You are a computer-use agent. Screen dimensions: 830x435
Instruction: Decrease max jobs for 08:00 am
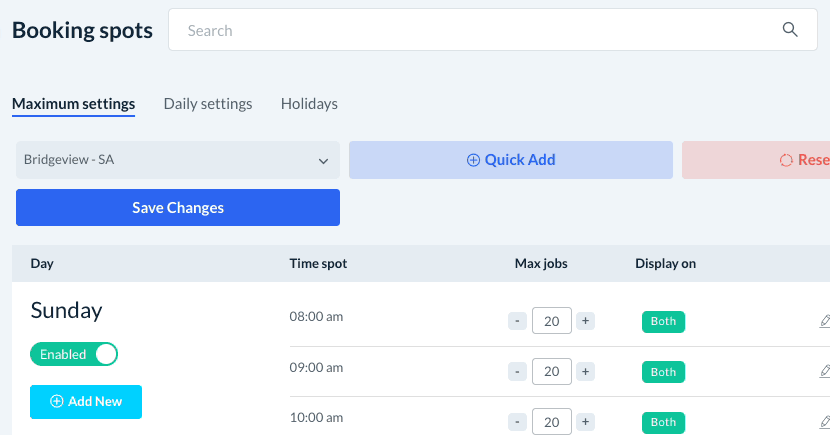coord(517,321)
